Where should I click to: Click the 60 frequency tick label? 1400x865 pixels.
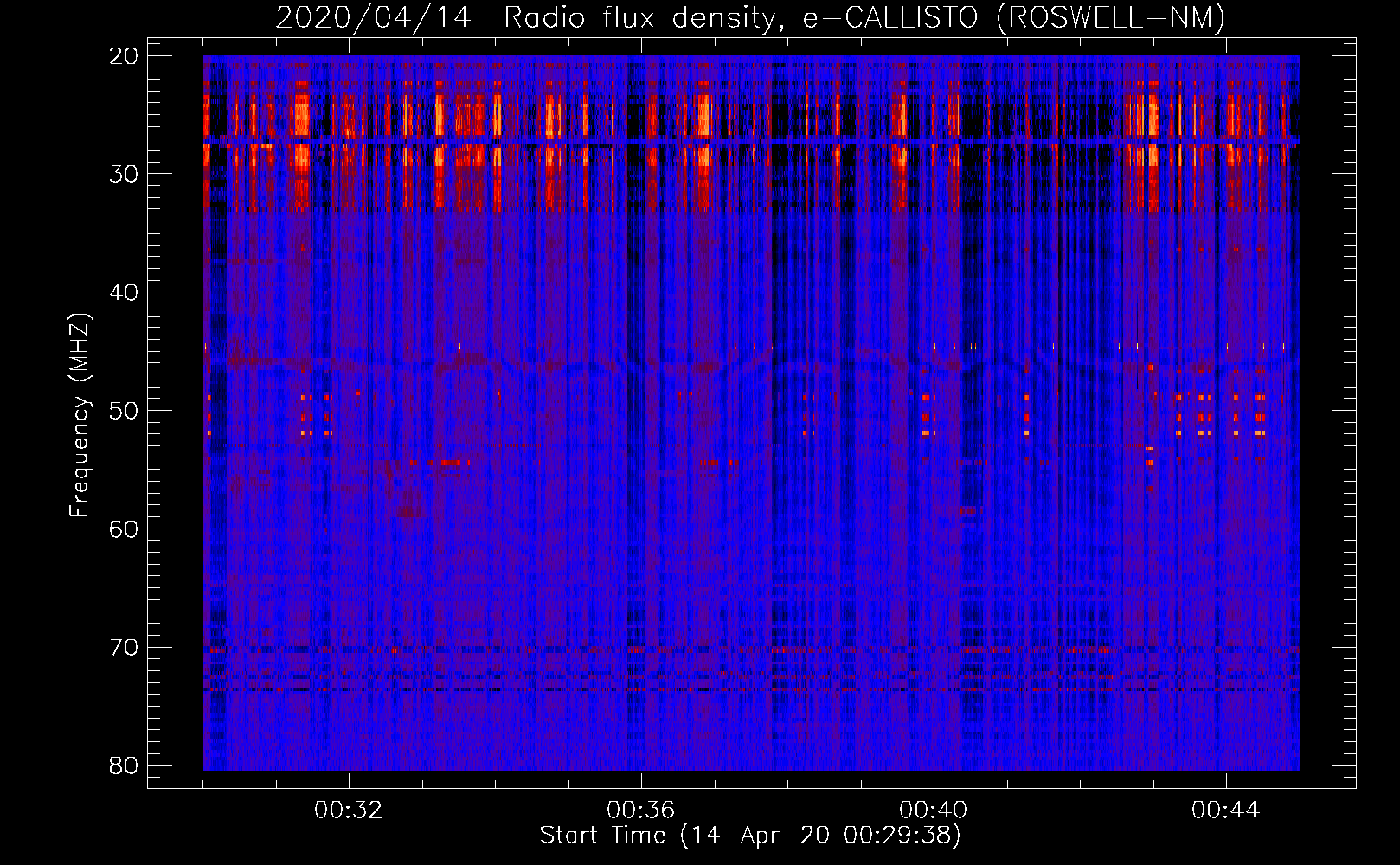coord(125,529)
